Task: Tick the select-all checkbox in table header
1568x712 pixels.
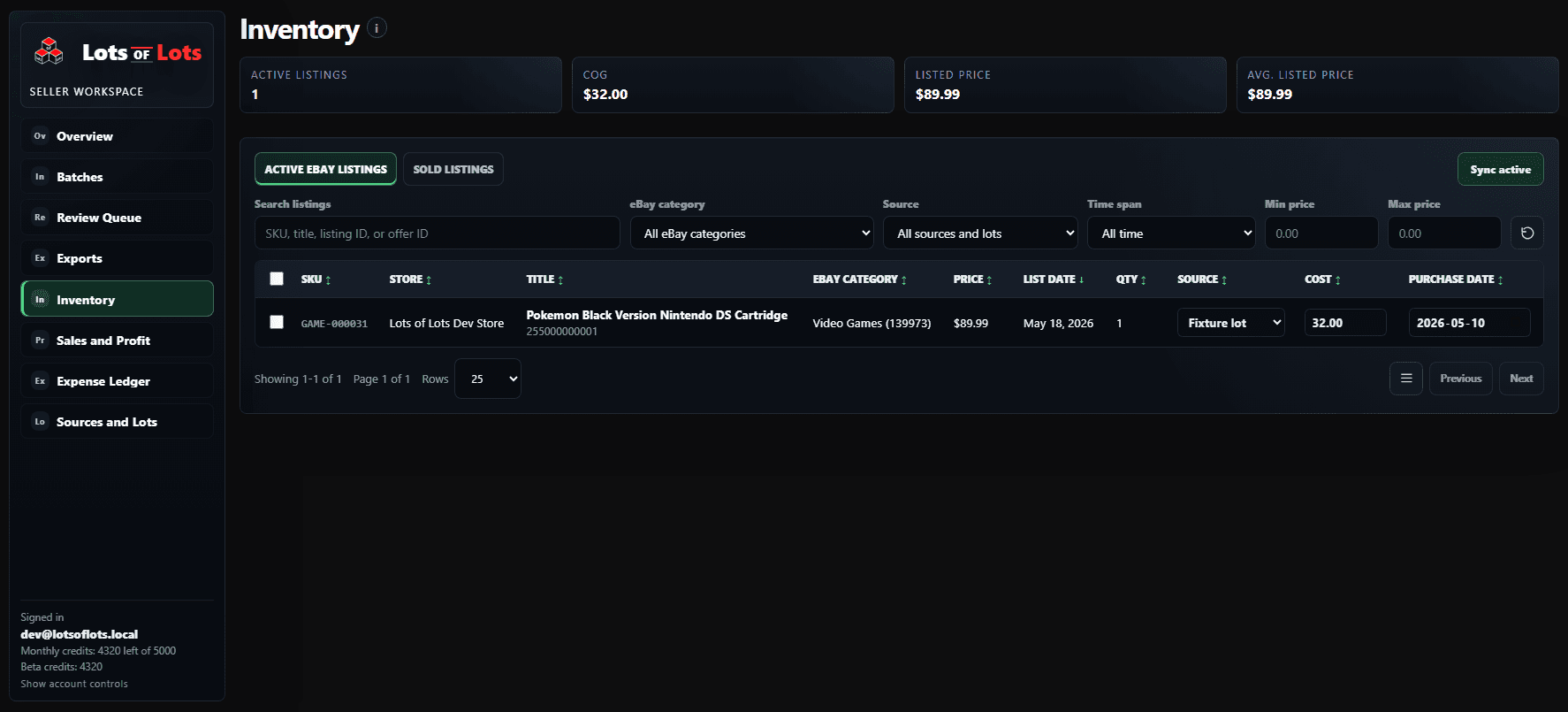Action: (277, 279)
